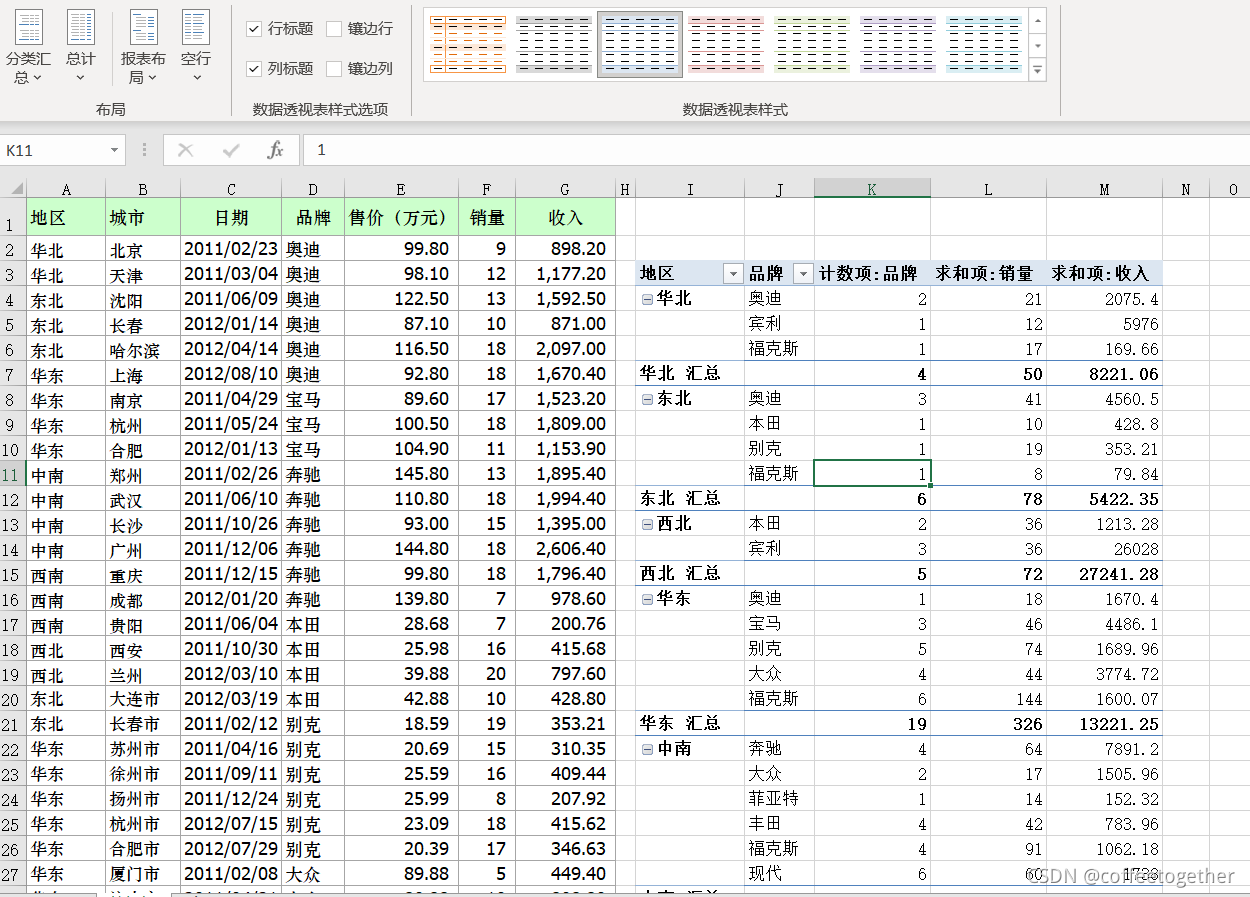Select row 11 header
Image resolution: width=1250 pixels, height=897 pixels.
pos(13,474)
